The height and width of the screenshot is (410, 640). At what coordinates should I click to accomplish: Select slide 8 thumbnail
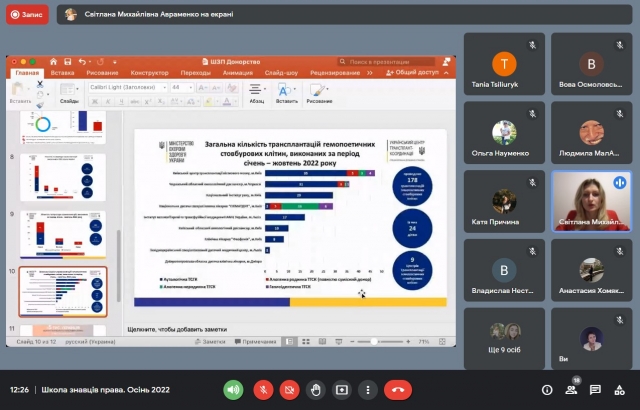coord(63,177)
